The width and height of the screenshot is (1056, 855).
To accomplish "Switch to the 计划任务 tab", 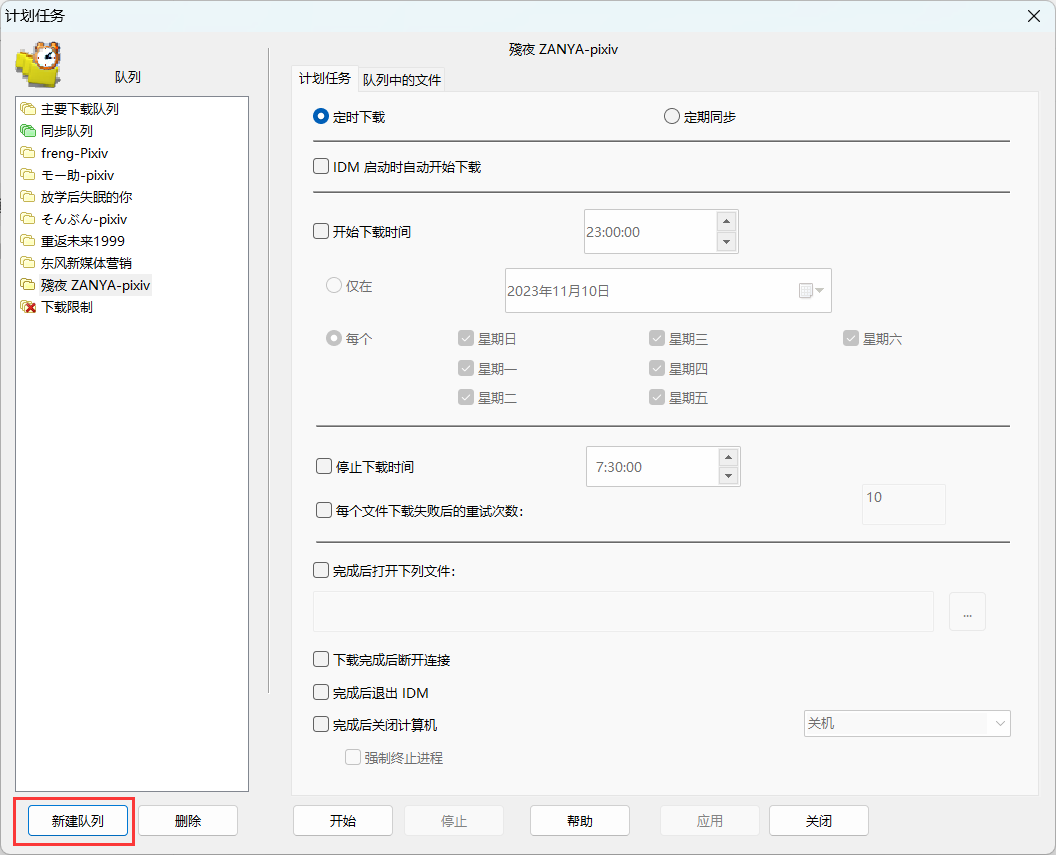I will tap(325, 79).
